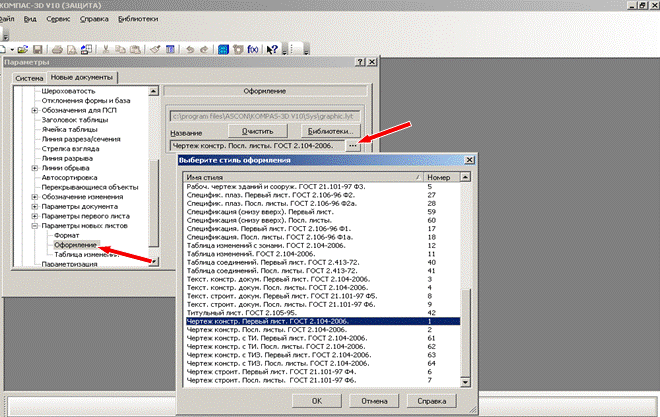Screen dimensions: 660x417
Task: Open Print preview from toolbar
Action: coord(72,50)
